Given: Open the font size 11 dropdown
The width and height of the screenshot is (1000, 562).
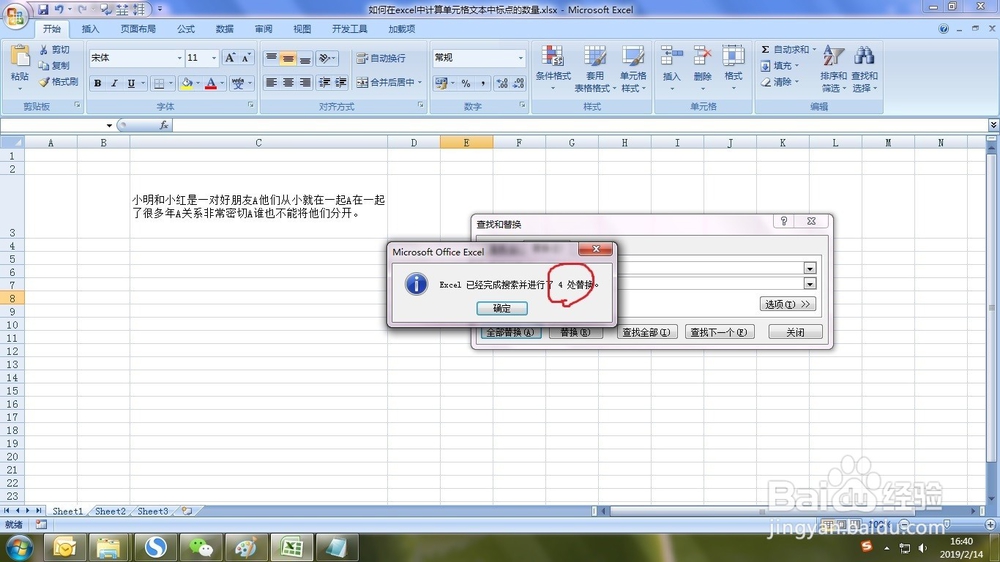Looking at the screenshot, I should pos(214,58).
